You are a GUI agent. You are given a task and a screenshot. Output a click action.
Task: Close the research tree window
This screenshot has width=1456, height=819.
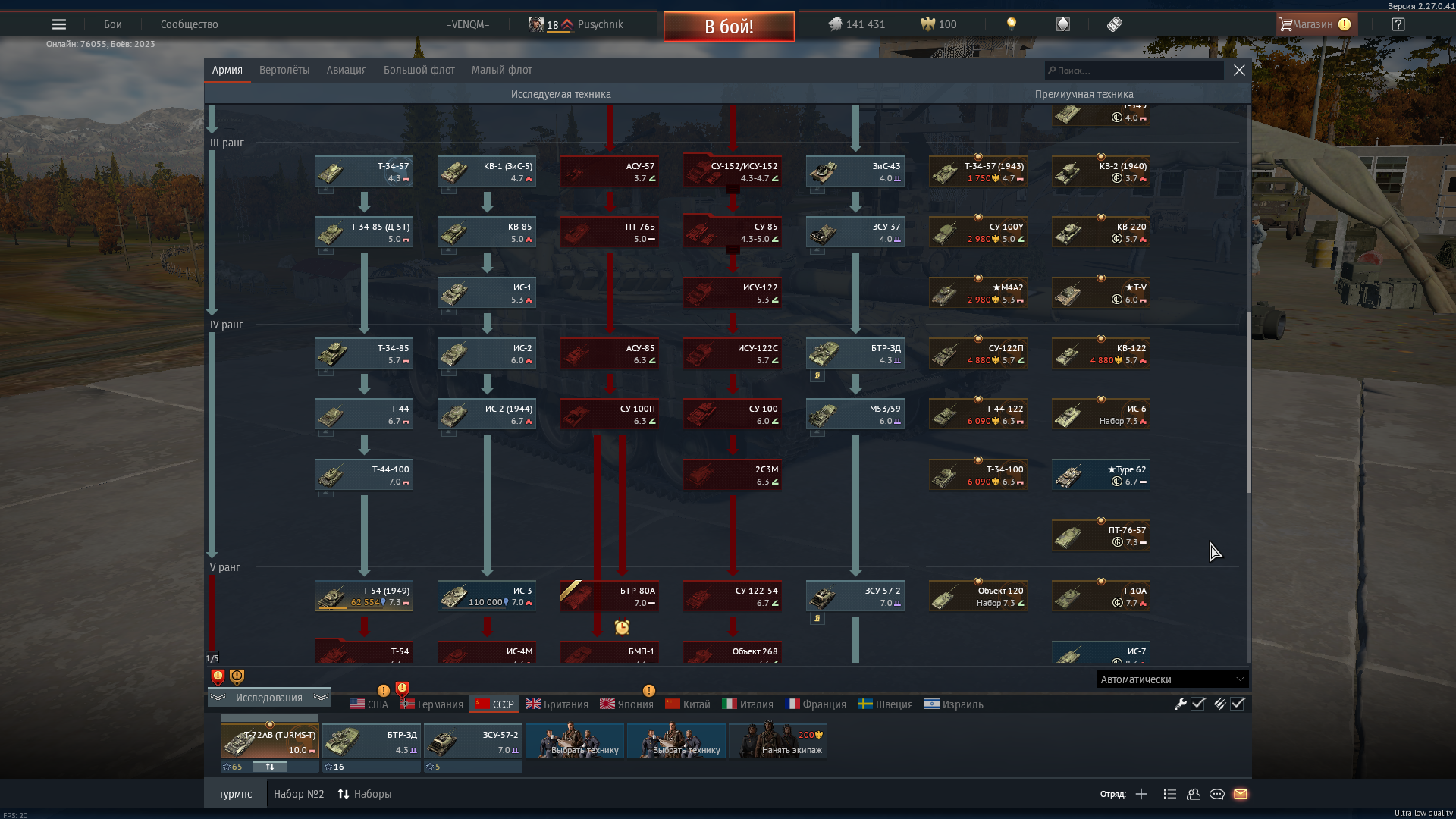click(x=1239, y=70)
